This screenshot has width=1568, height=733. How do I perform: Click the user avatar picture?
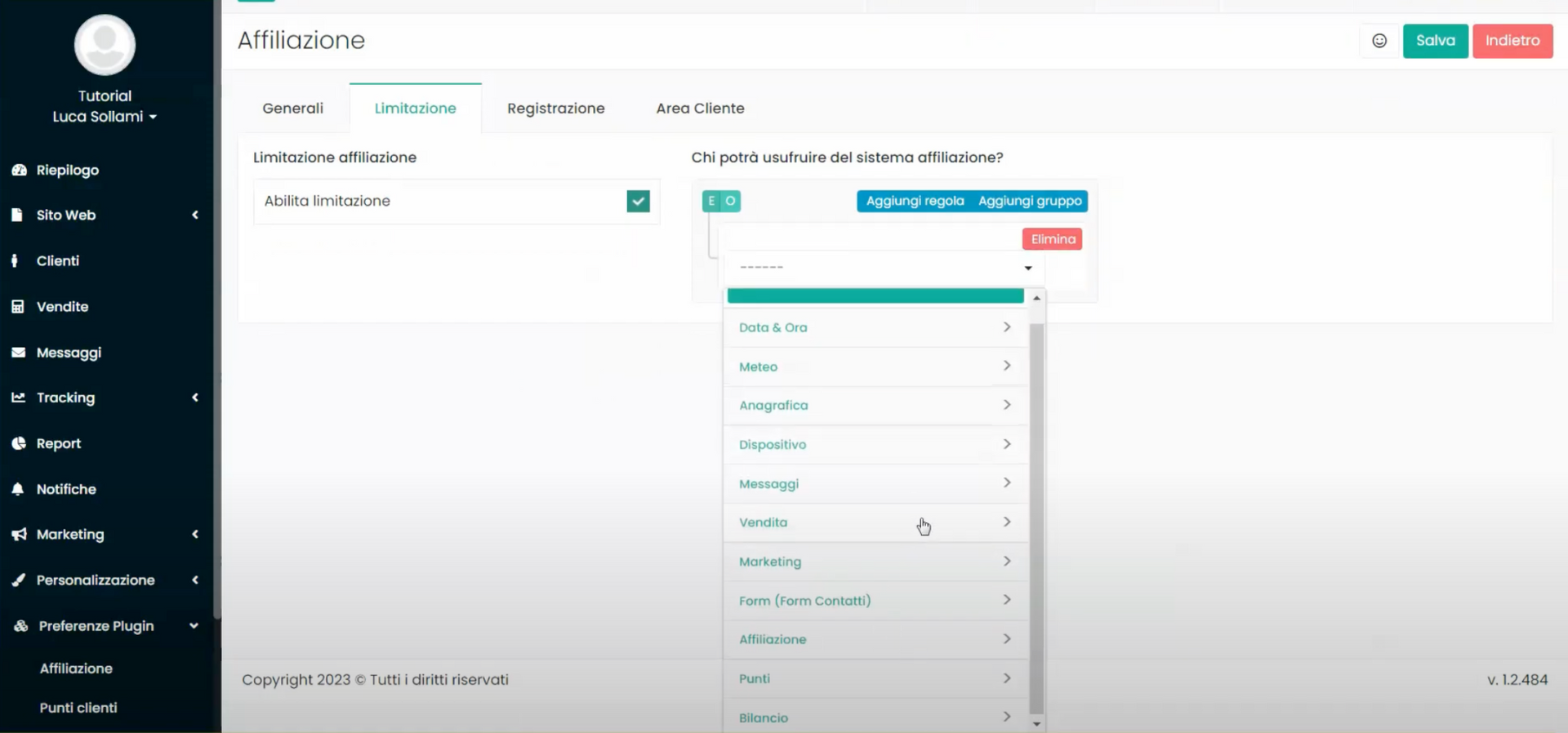tap(105, 45)
